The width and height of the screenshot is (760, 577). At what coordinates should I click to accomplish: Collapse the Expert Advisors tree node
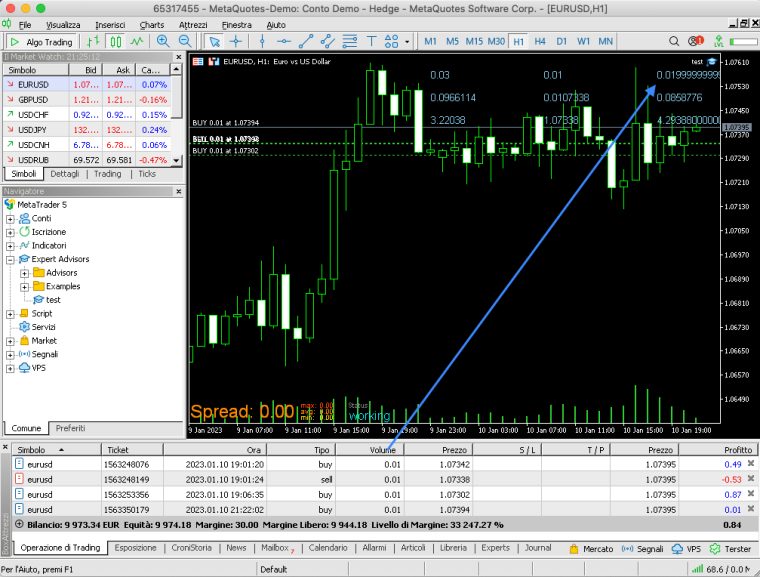coord(10,259)
